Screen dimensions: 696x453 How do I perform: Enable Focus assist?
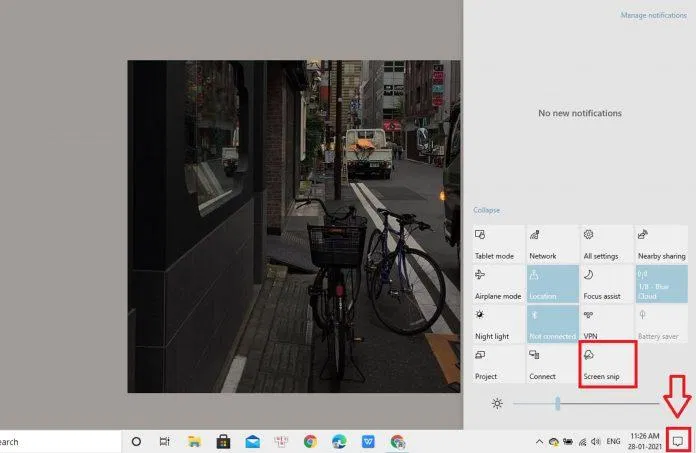[x=607, y=284]
